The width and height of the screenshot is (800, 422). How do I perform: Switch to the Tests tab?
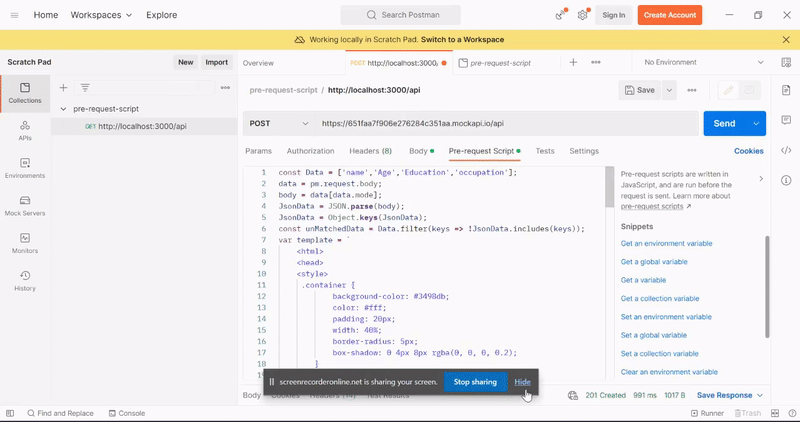point(544,151)
